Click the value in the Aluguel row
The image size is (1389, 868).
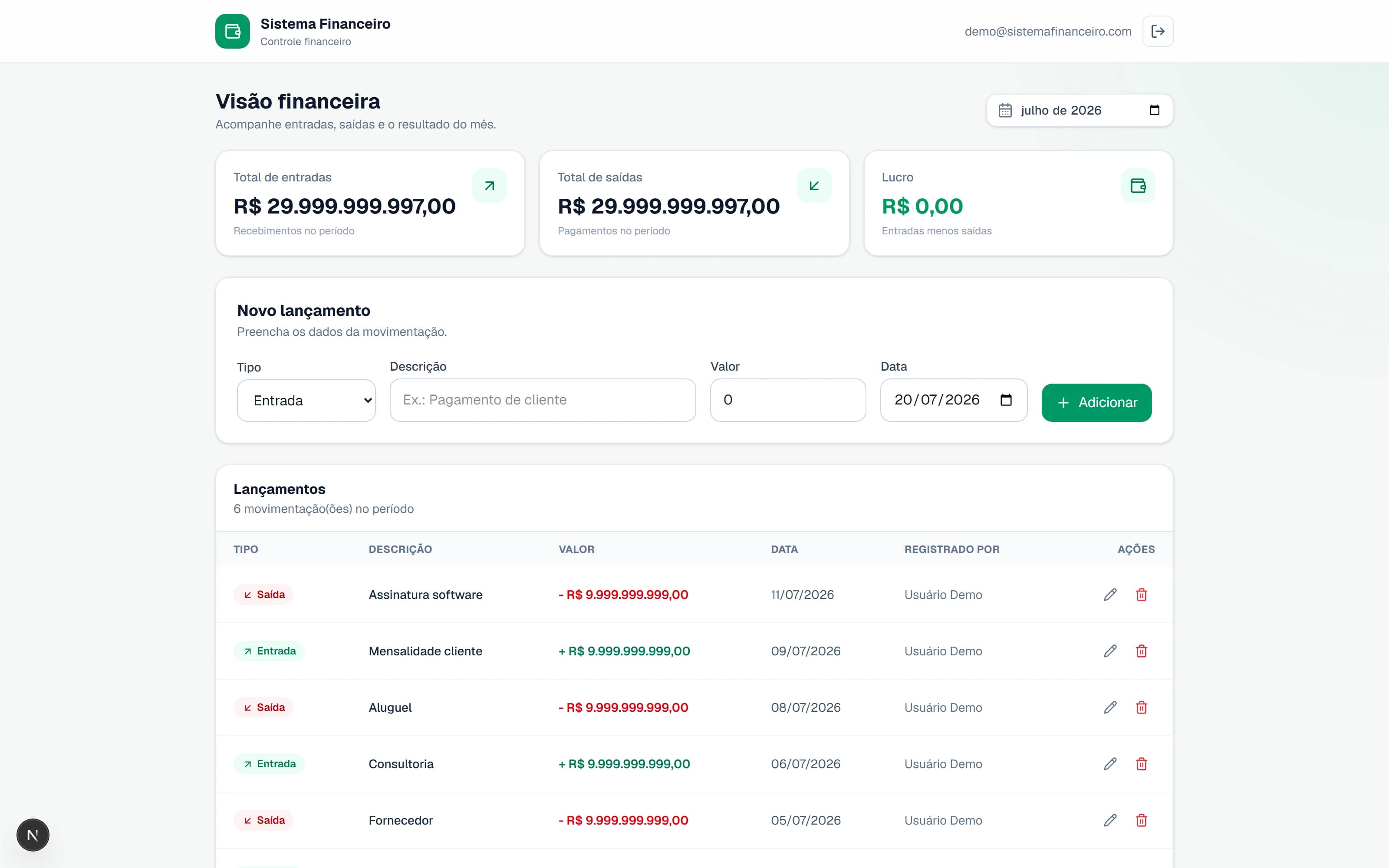[623, 707]
